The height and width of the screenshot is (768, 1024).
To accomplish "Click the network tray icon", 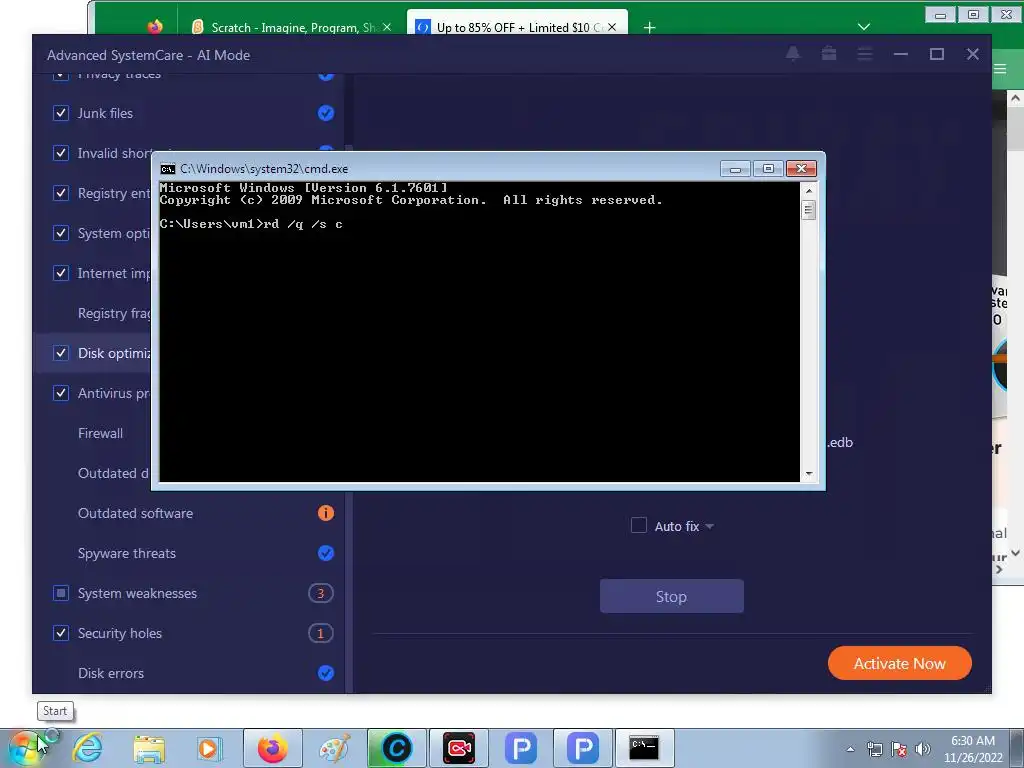I will click(x=874, y=749).
